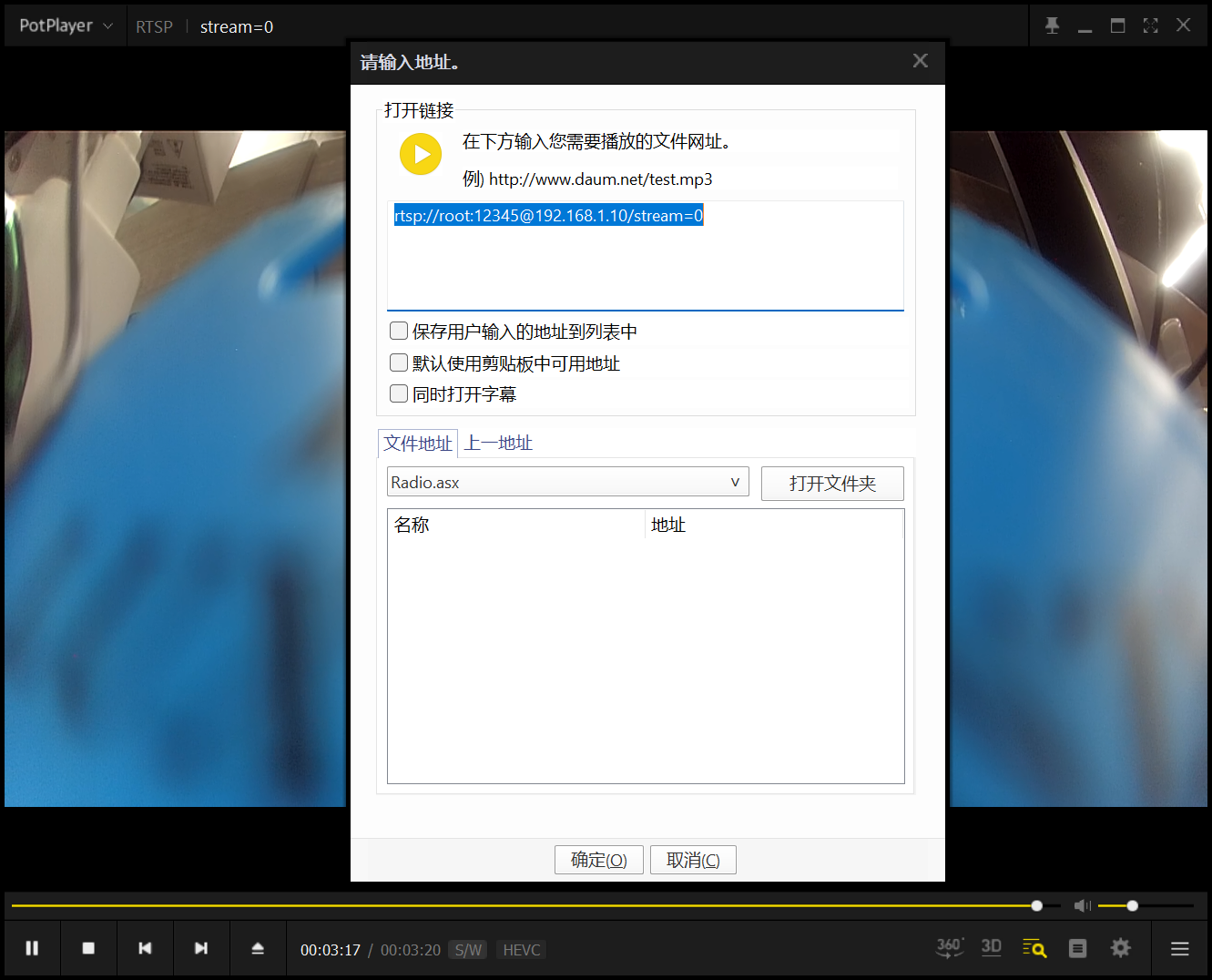1212x980 pixels.
Task: Click the playback seek bar
Action: pos(519,905)
